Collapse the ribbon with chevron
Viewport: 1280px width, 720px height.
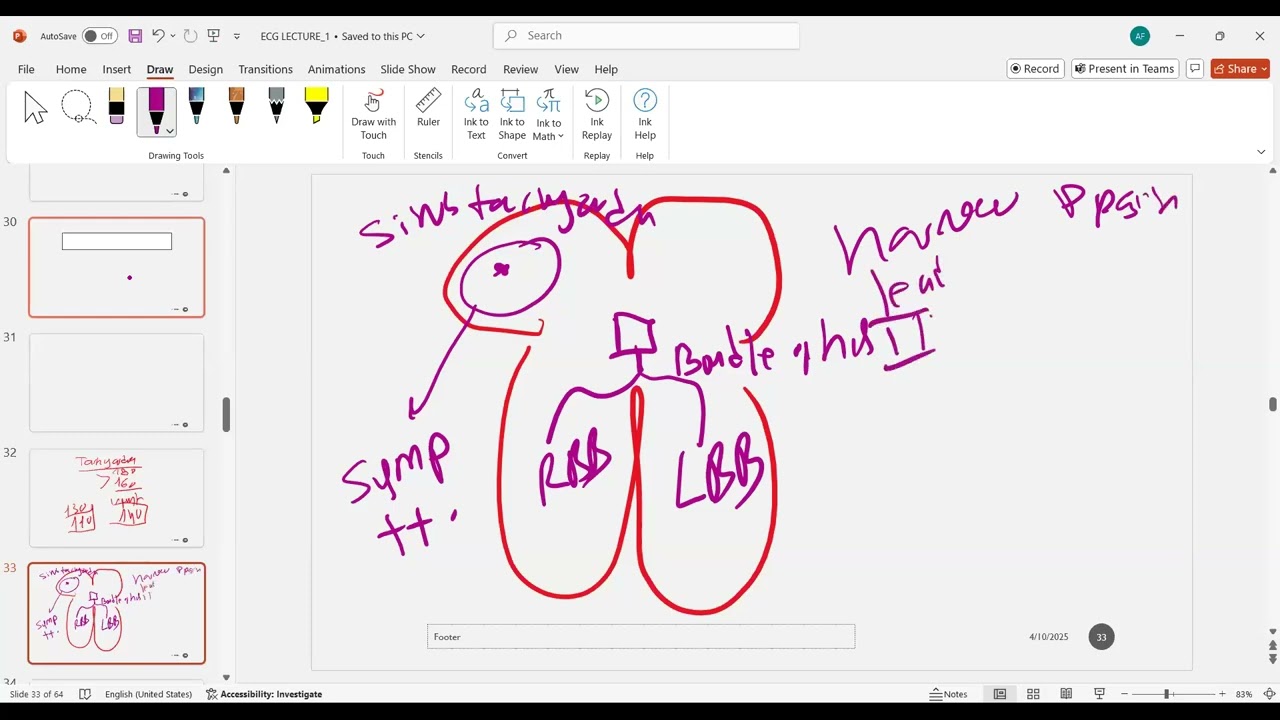(1261, 152)
